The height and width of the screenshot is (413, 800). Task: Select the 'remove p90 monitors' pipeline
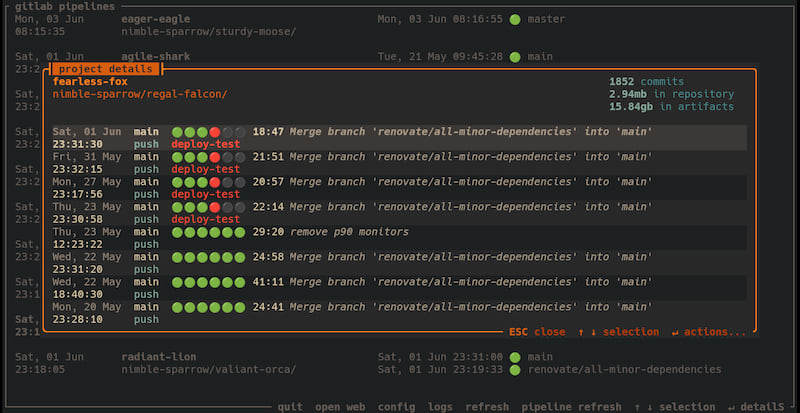pyautogui.click(x=399, y=238)
